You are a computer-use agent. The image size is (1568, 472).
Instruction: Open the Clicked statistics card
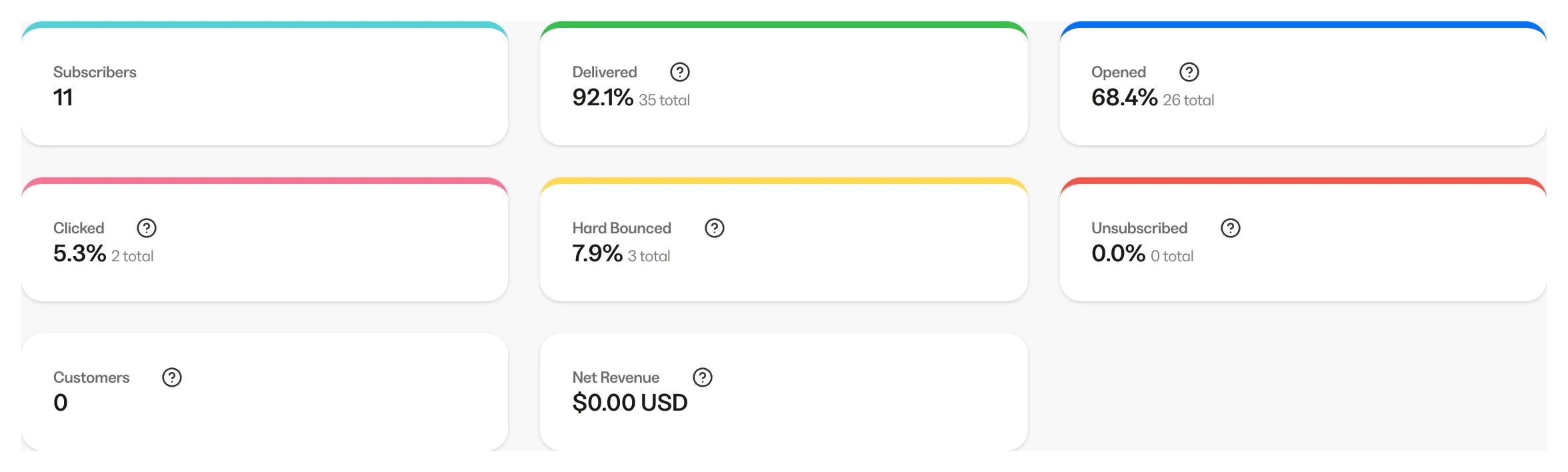pos(265,240)
